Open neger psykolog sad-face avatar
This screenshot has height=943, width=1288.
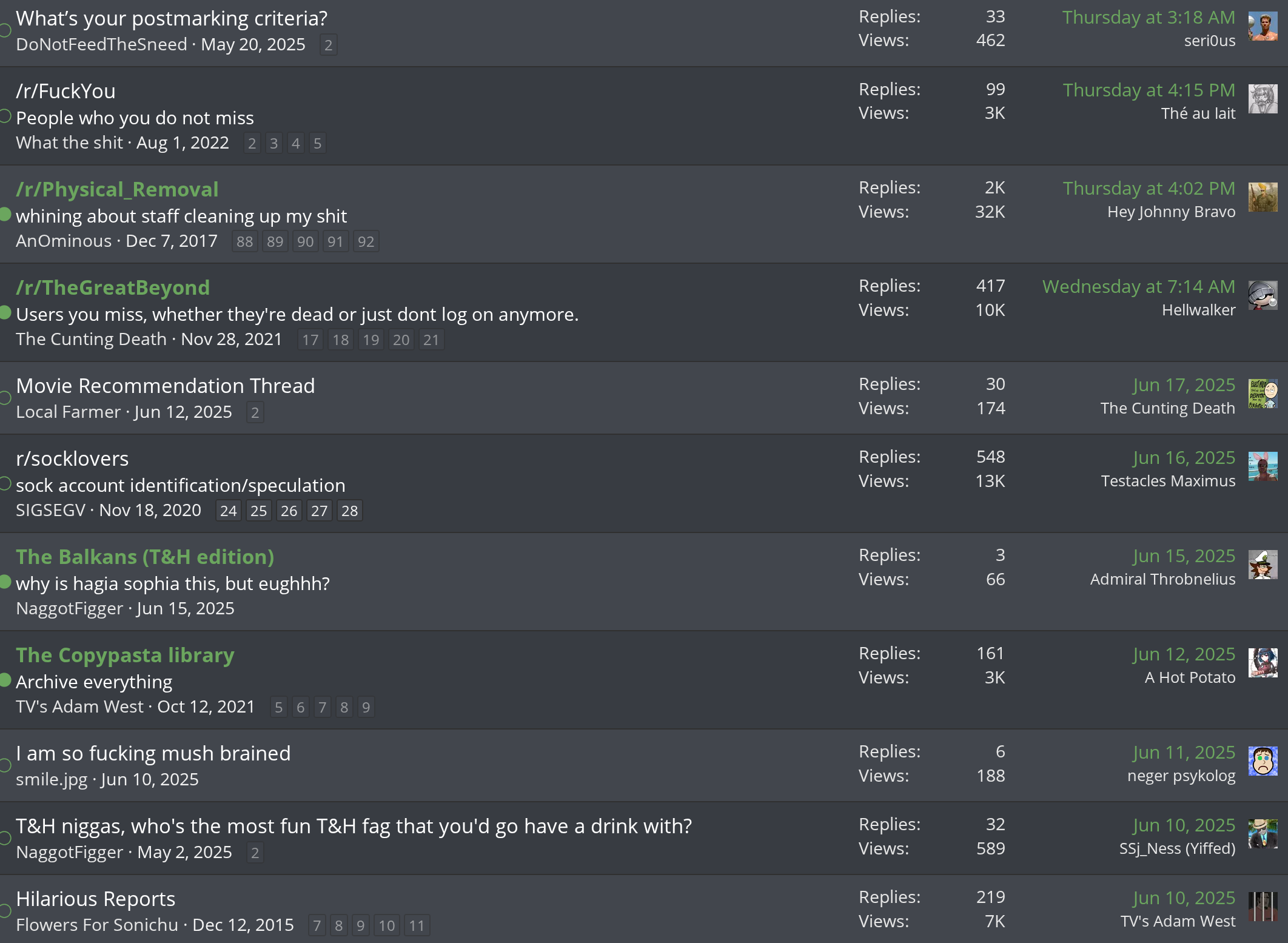[x=1263, y=762]
